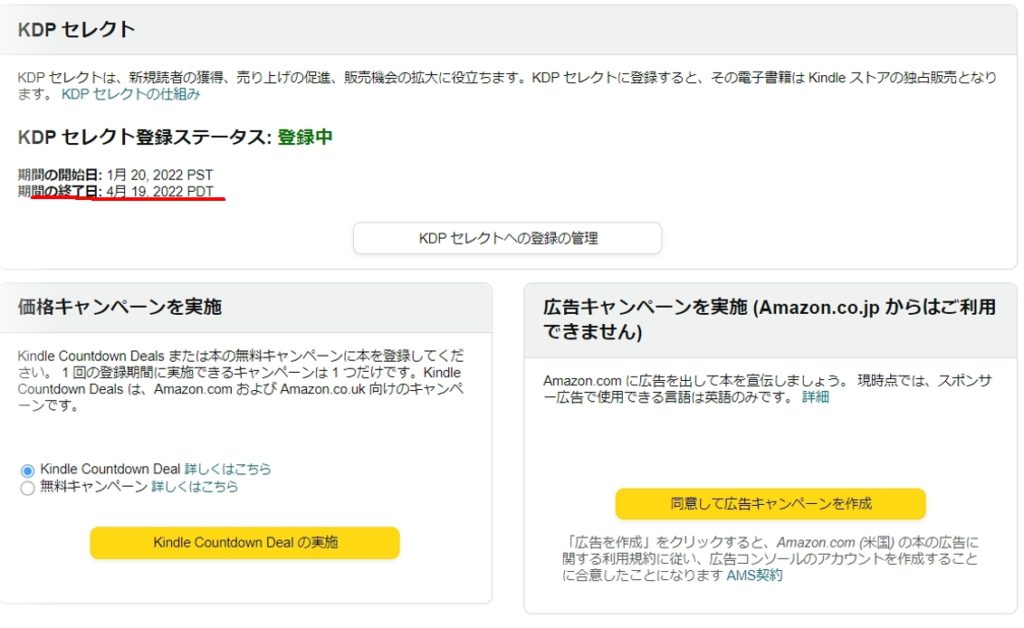Open 詳しくはこちら link beside Kindle Countdown Deal
The width and height of the screenshot is (1024, 628).
click(x=228, y=469)
